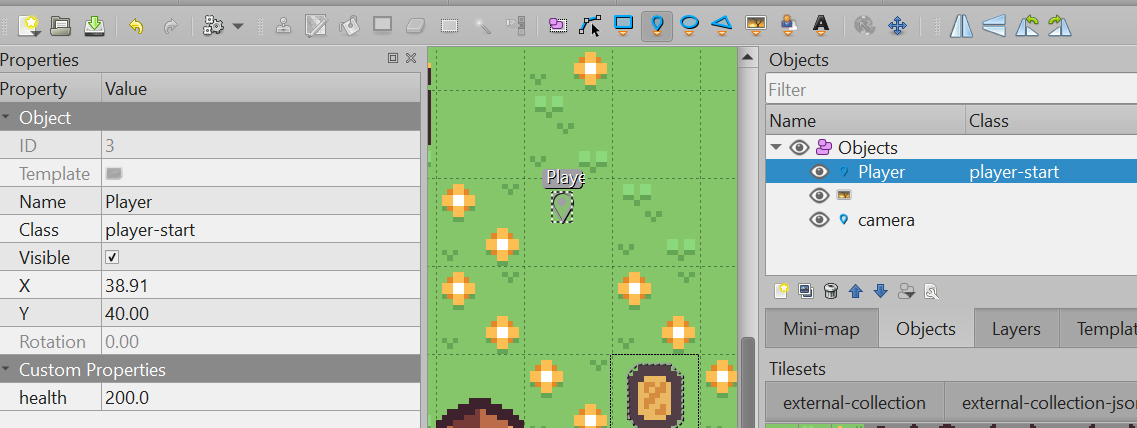Activate the Edit Polygons tool

click(x=591, y=25)
